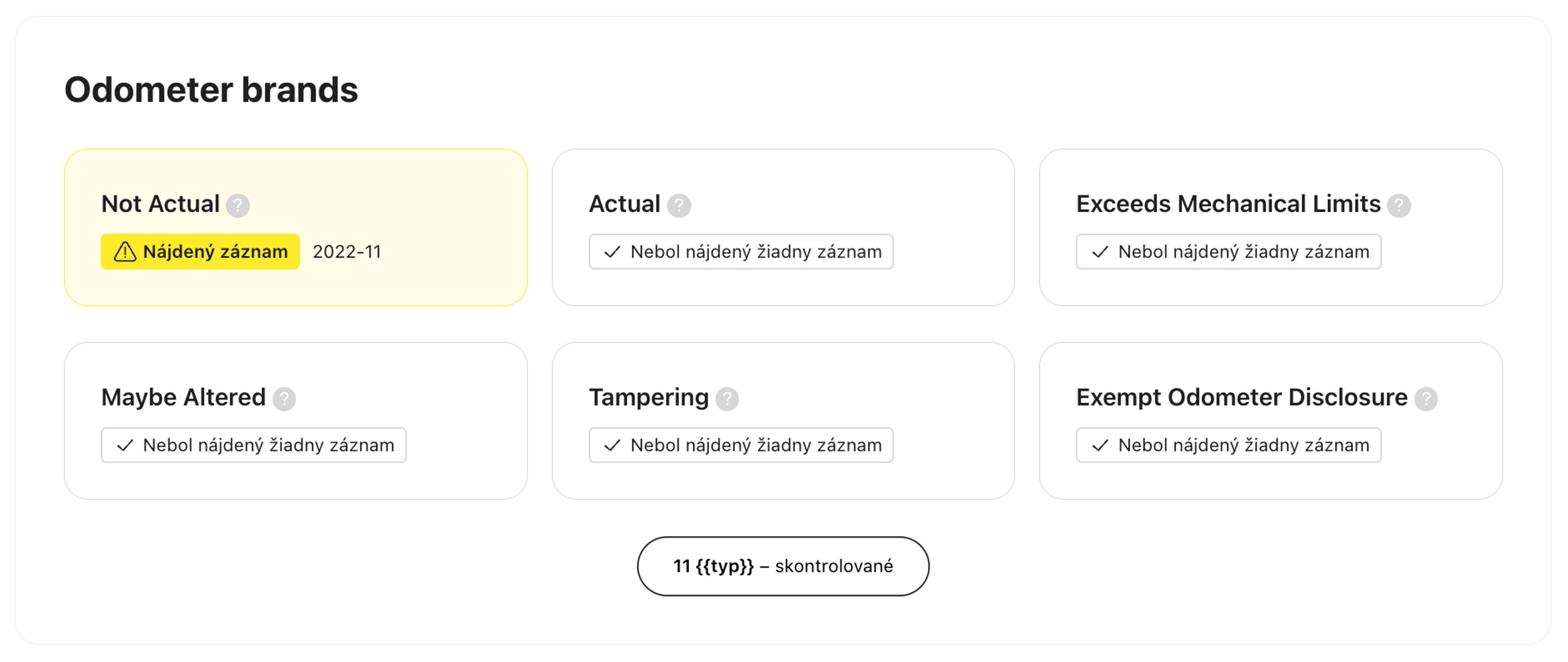The image size is (1568, 662).
Task: Open Exempt Odometer Disclosure help icon
Action: [1425, 399]
